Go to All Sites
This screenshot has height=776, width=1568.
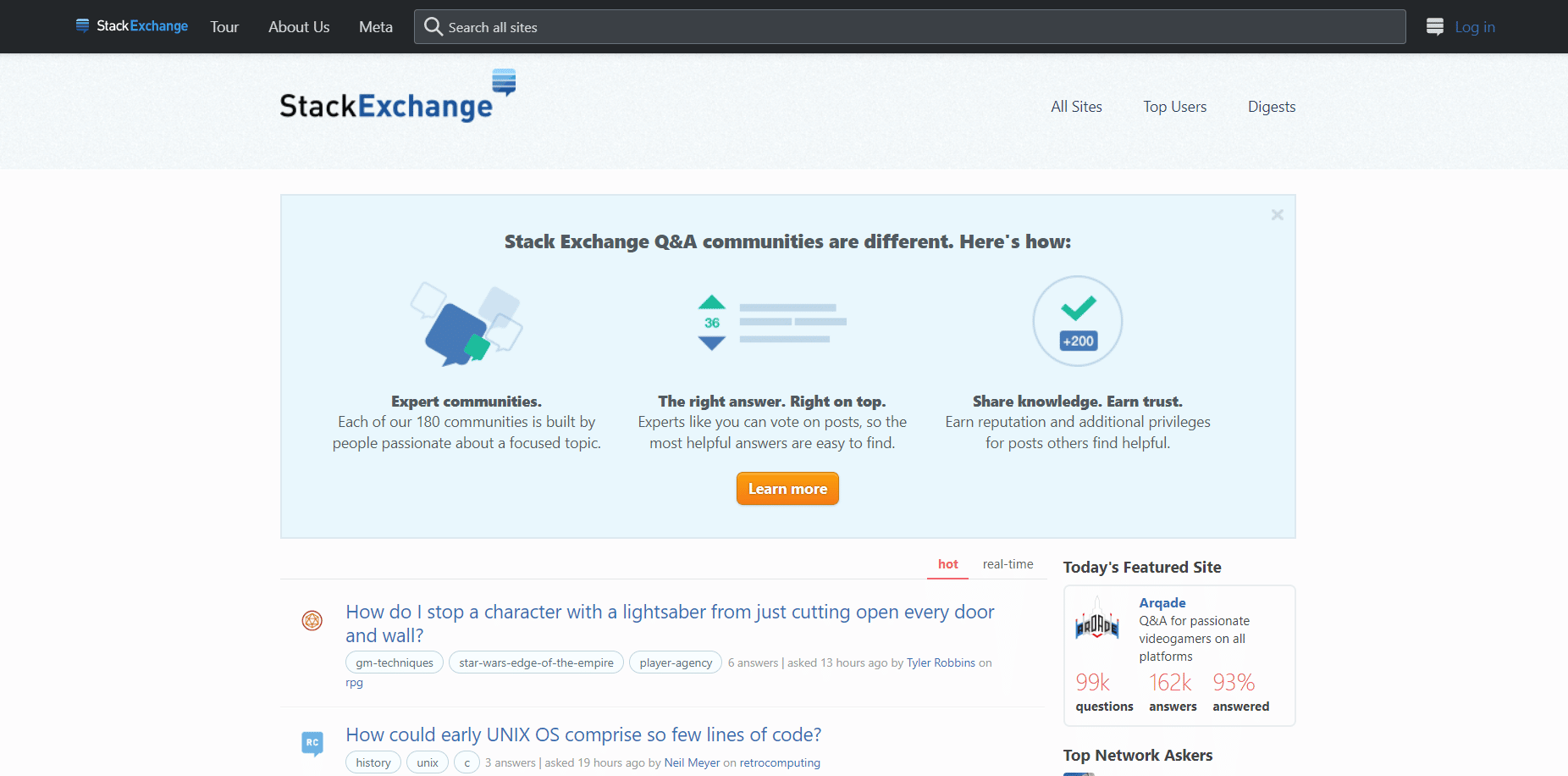point(1076,107)
